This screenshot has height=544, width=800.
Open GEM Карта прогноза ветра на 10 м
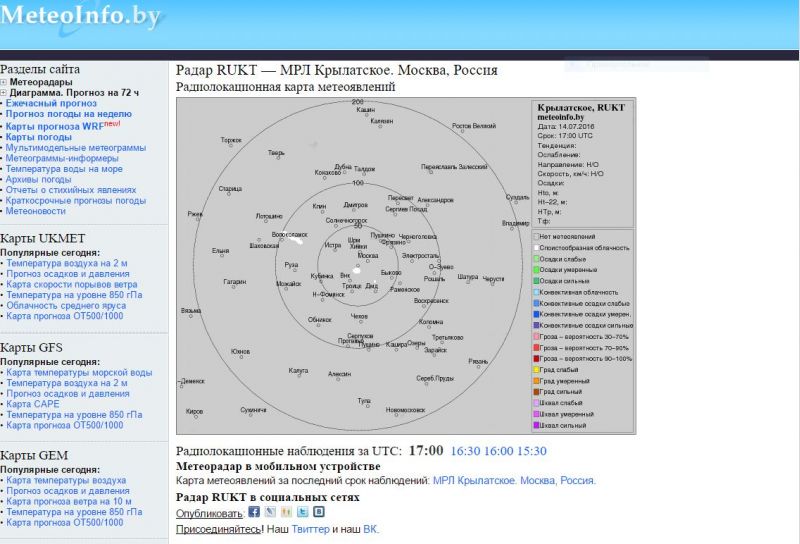point(68,502)
